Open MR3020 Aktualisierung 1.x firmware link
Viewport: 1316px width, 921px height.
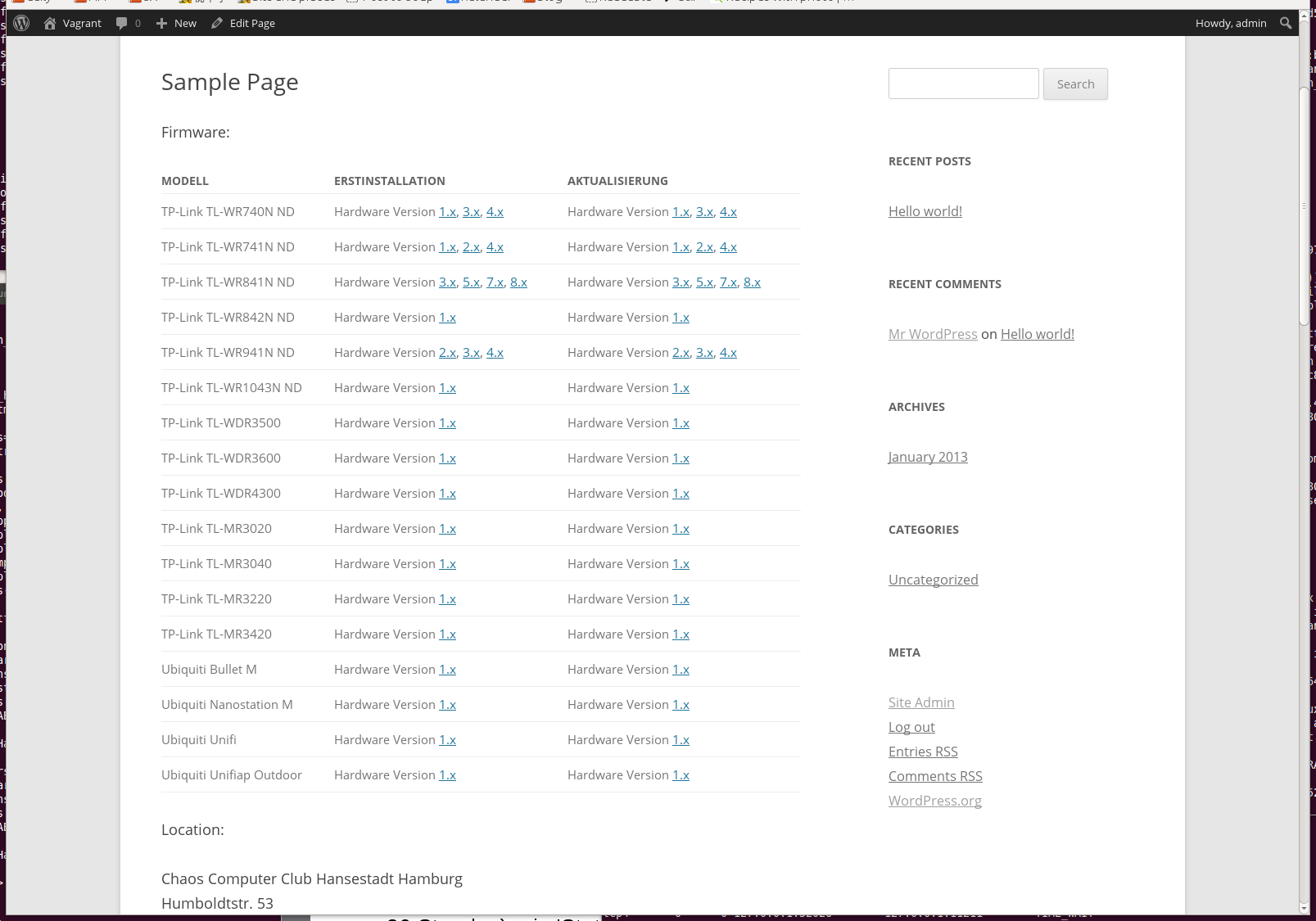(x=681, y=529)
